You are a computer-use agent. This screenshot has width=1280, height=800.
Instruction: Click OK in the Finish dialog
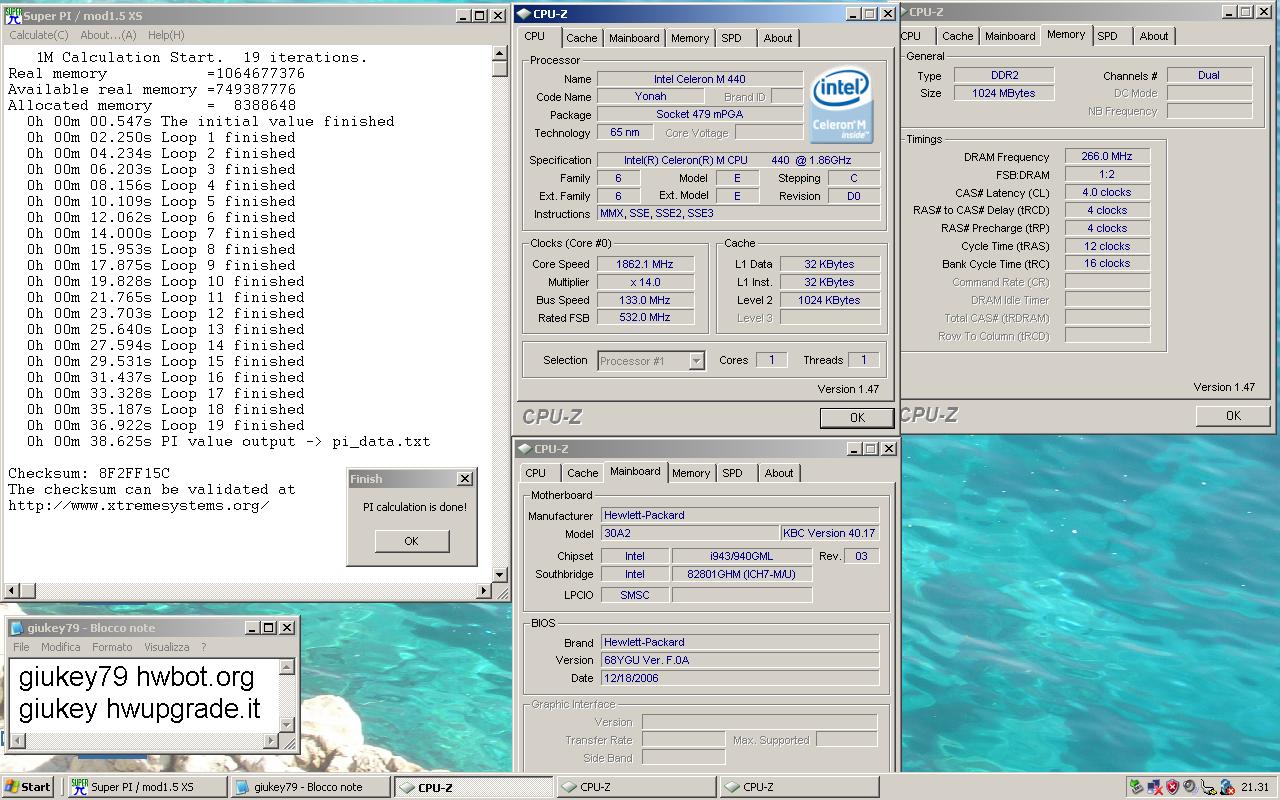point(411,541)
